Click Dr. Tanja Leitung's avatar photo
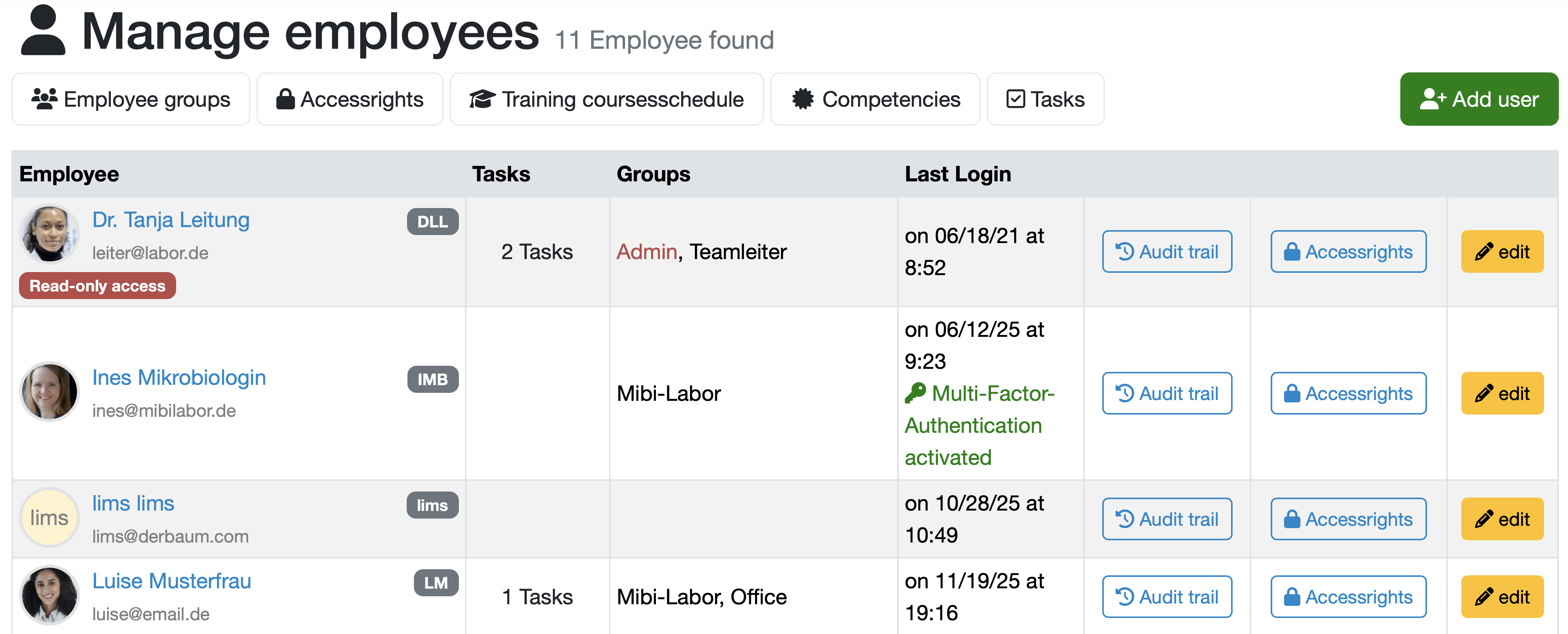 49,234
